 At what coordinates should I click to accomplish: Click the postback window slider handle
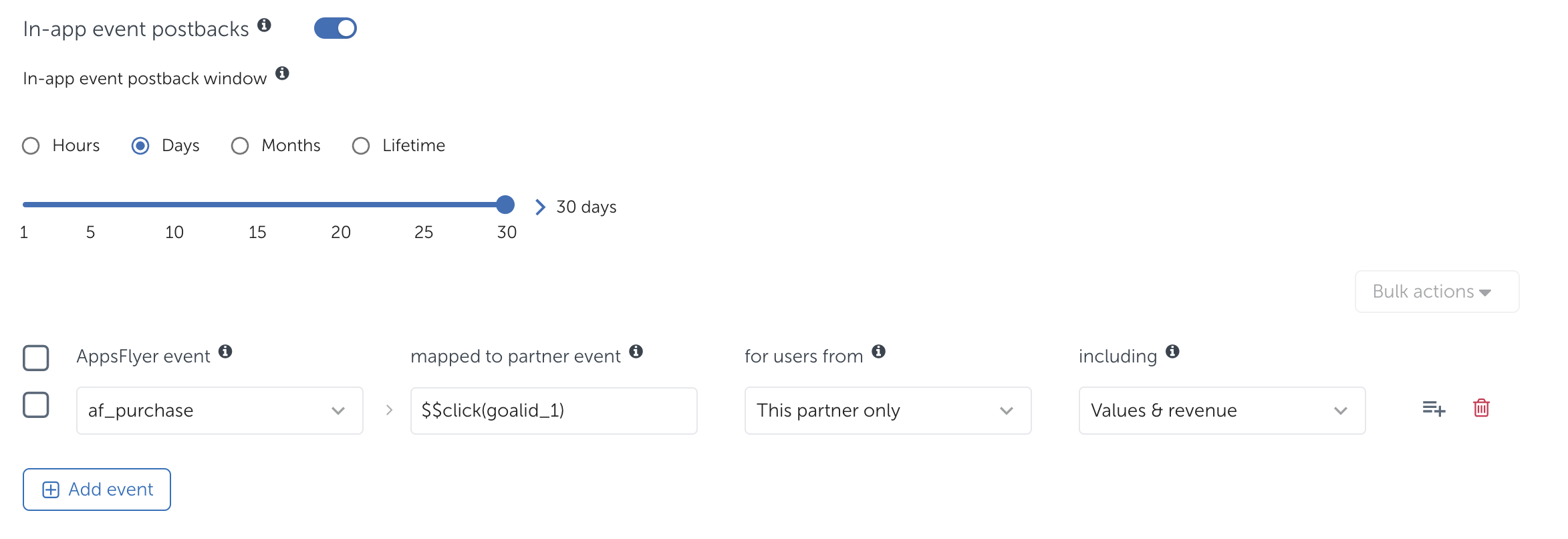[x=505, y=205]
